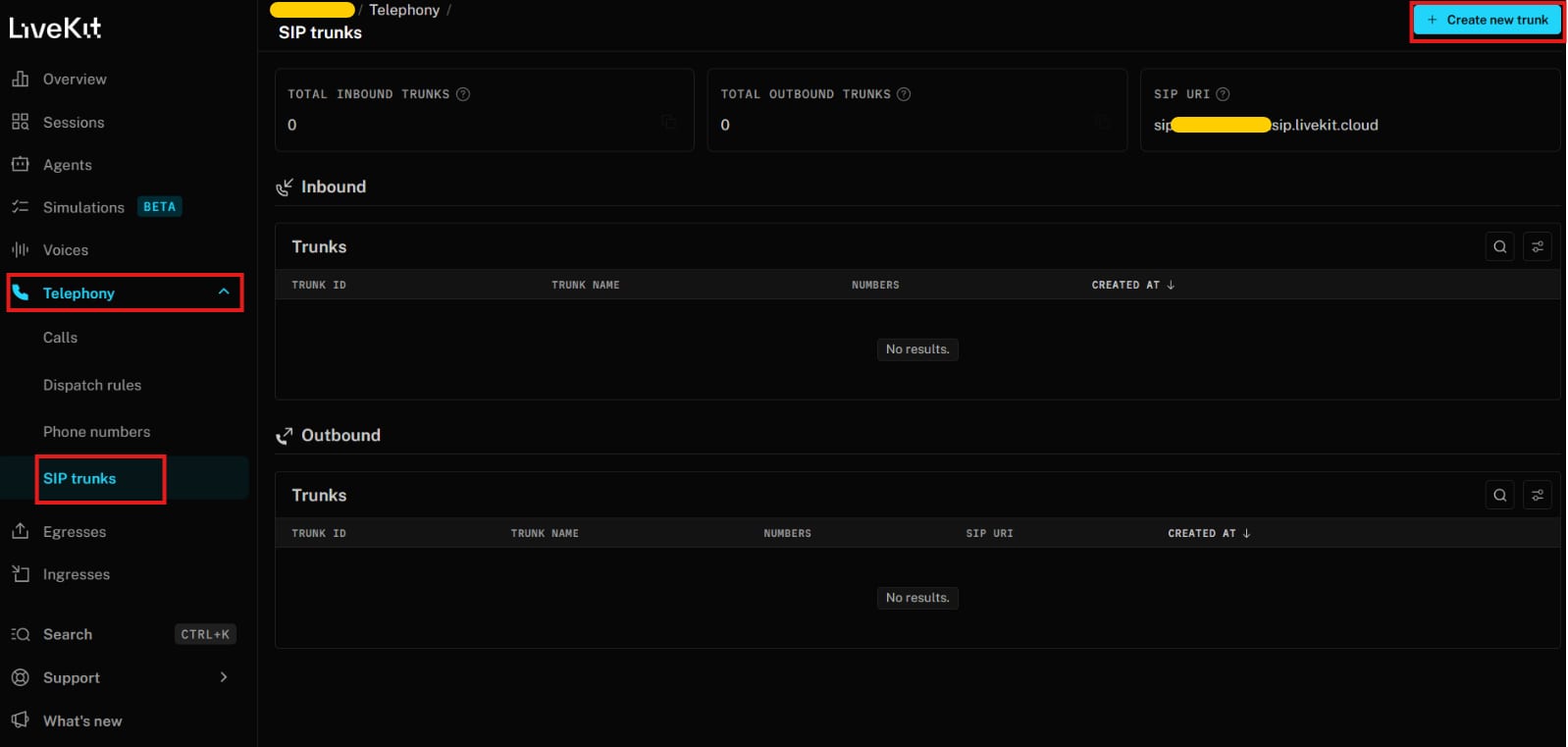
Task: Collapse the Telephony menu chevron
Action: [x=224, y=292]
